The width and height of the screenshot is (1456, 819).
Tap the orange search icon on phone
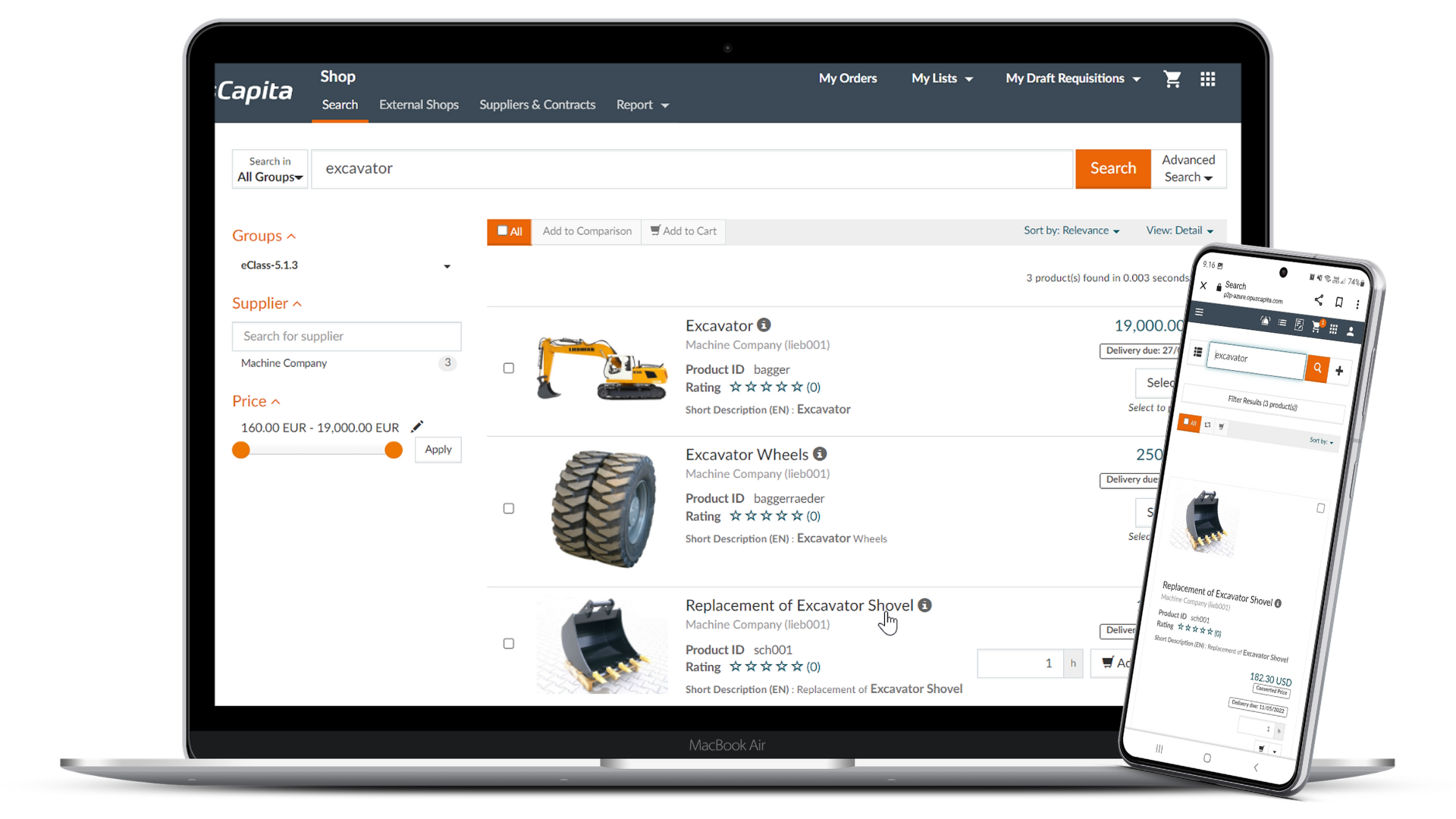1317,368
